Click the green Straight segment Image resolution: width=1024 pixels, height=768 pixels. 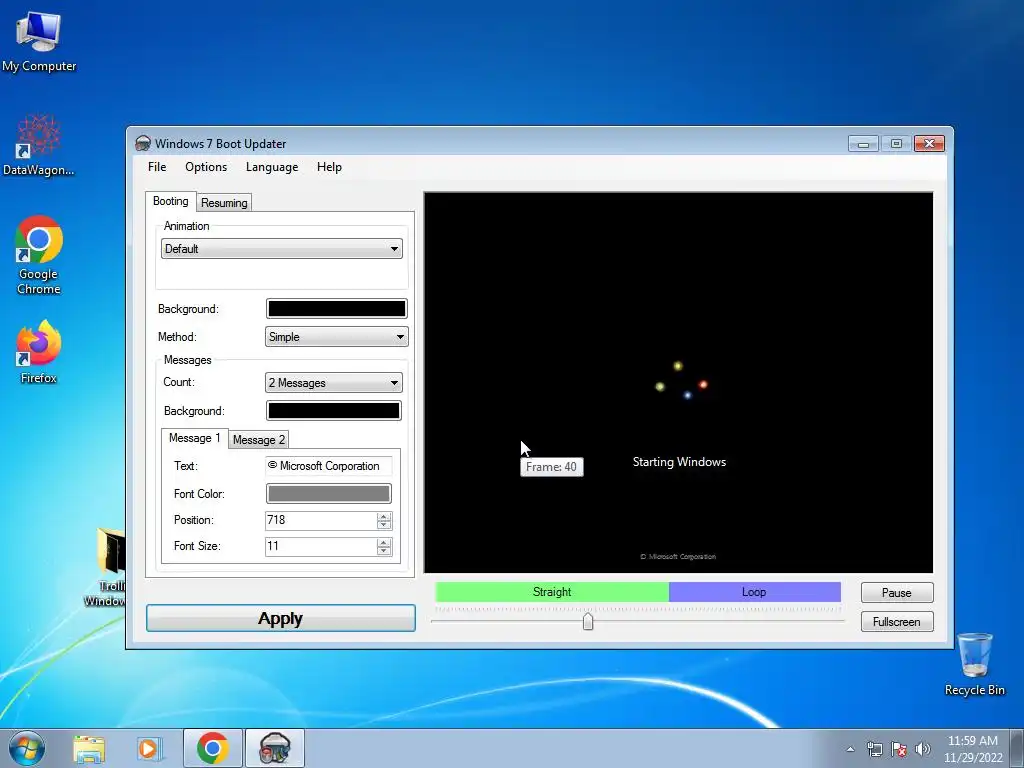[552, 592]
